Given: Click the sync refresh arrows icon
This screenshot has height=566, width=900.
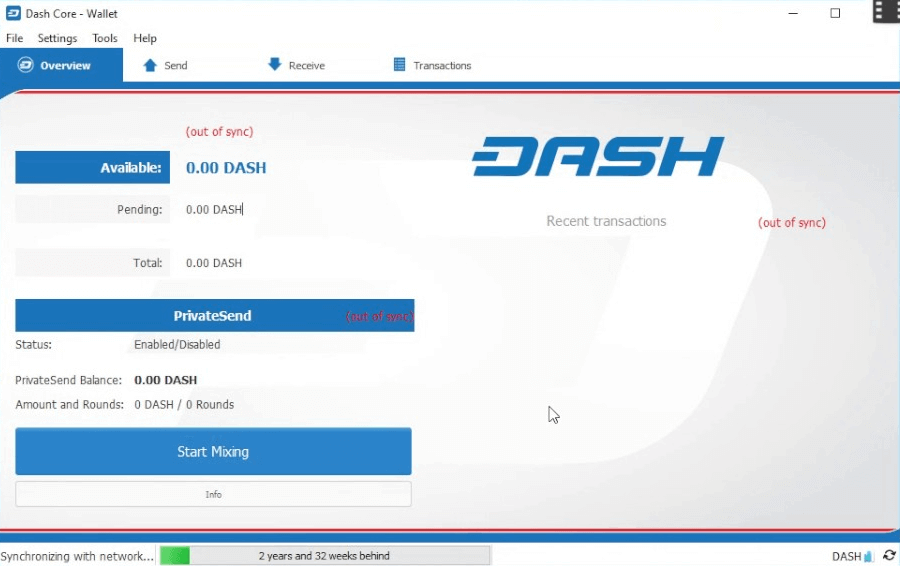Looking at the screenshot, I should coord(889,556).
